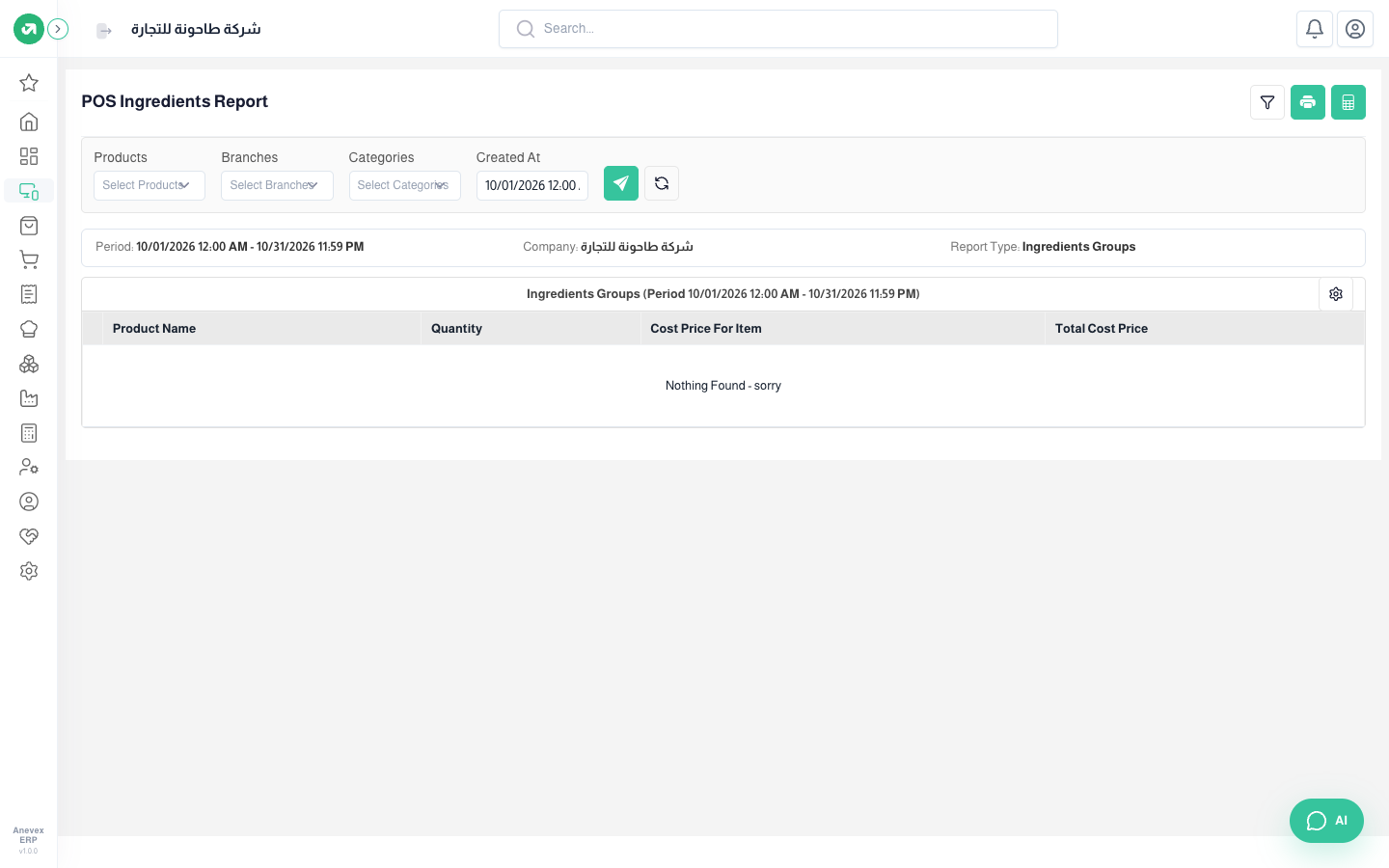The image size is (1389, 868).
Task: Open the Select Categories dropdown
Action: 404,185
